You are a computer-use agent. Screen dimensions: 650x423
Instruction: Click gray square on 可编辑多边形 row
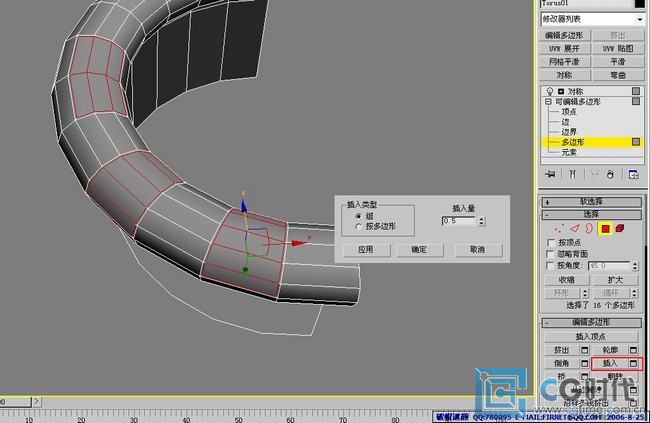pos(635,101)
